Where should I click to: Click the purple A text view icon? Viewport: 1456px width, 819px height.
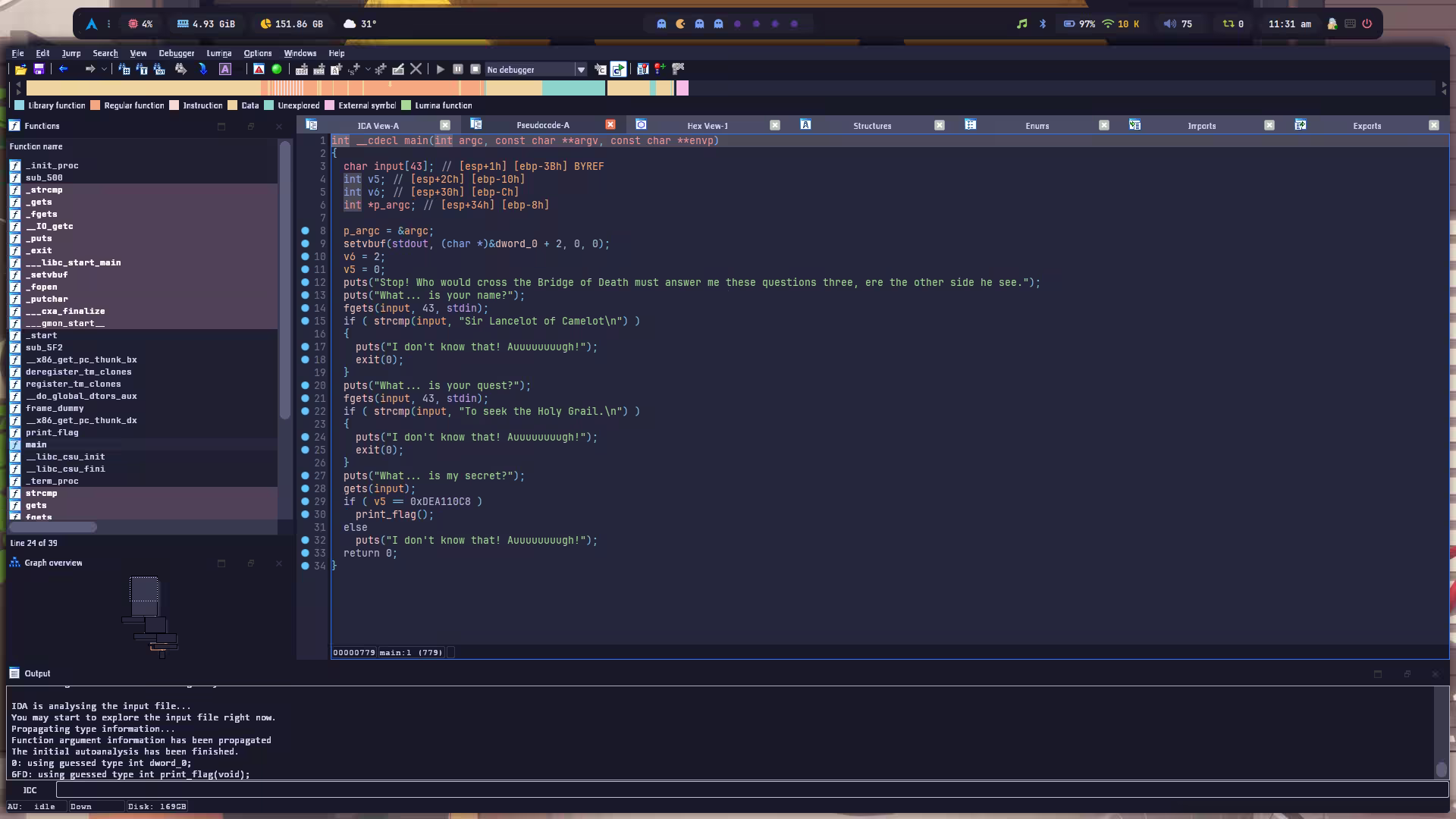225,69
